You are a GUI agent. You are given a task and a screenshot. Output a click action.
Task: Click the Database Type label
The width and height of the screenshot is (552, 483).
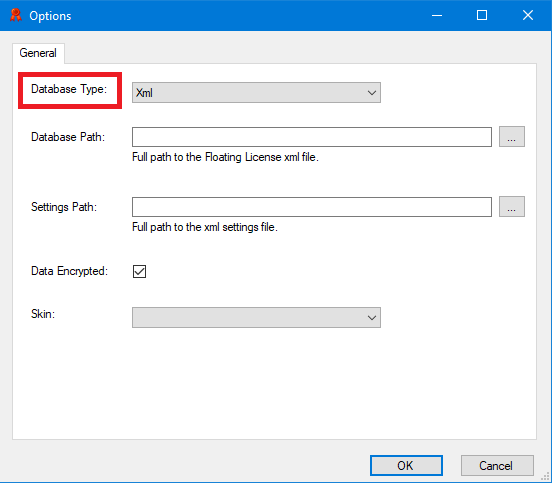(69, 89)
